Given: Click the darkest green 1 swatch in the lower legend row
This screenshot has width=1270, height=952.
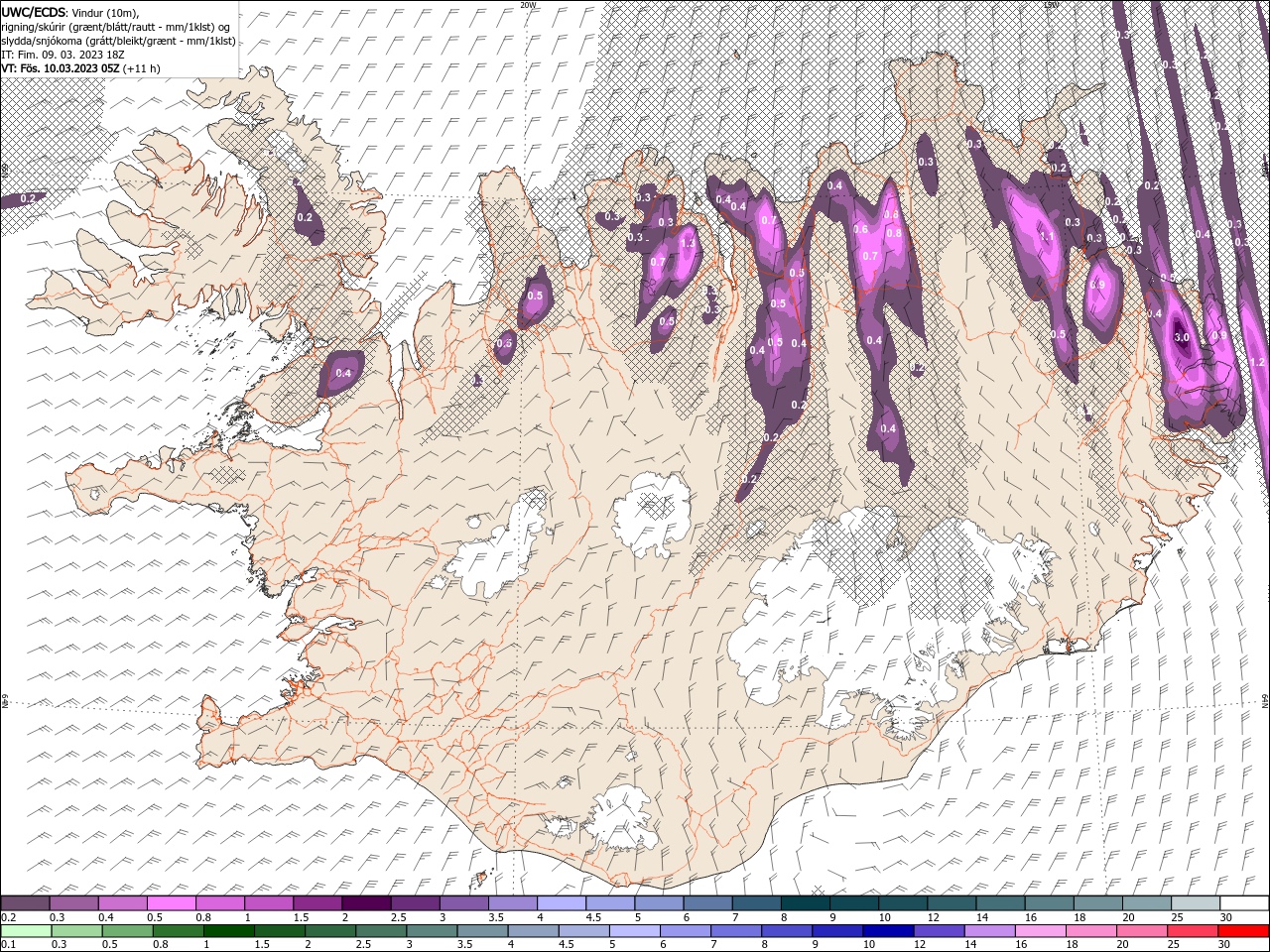Looking at the screenshot, I should click(x=228, y=931).
